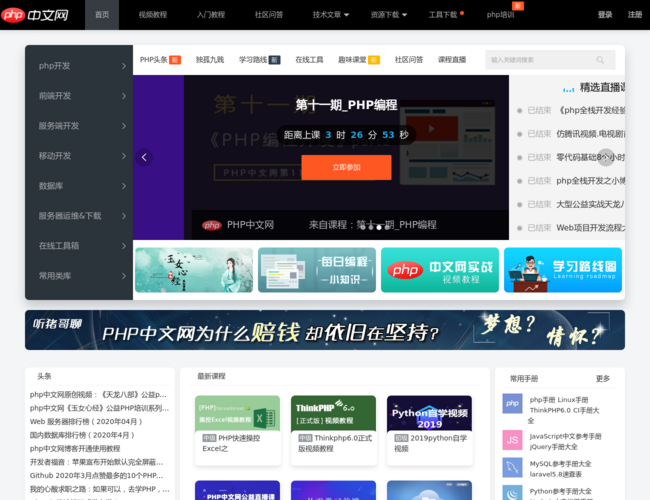Screen dimensions: 650x500
Task: Select the 首页 nav tab
Action: (x=102, y=15)
